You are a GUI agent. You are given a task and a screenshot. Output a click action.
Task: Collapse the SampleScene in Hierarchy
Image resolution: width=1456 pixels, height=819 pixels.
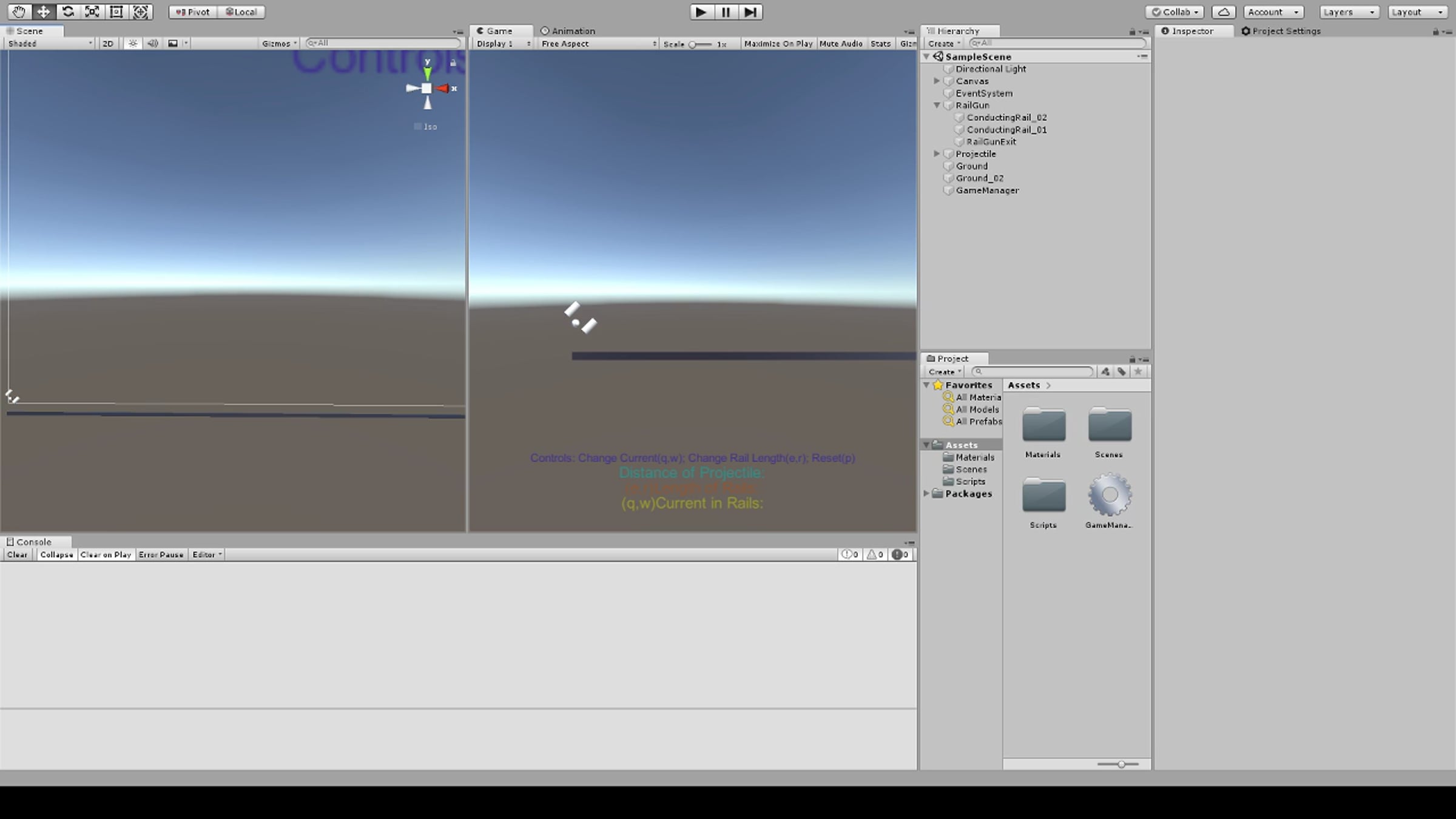tap(926, 56)
